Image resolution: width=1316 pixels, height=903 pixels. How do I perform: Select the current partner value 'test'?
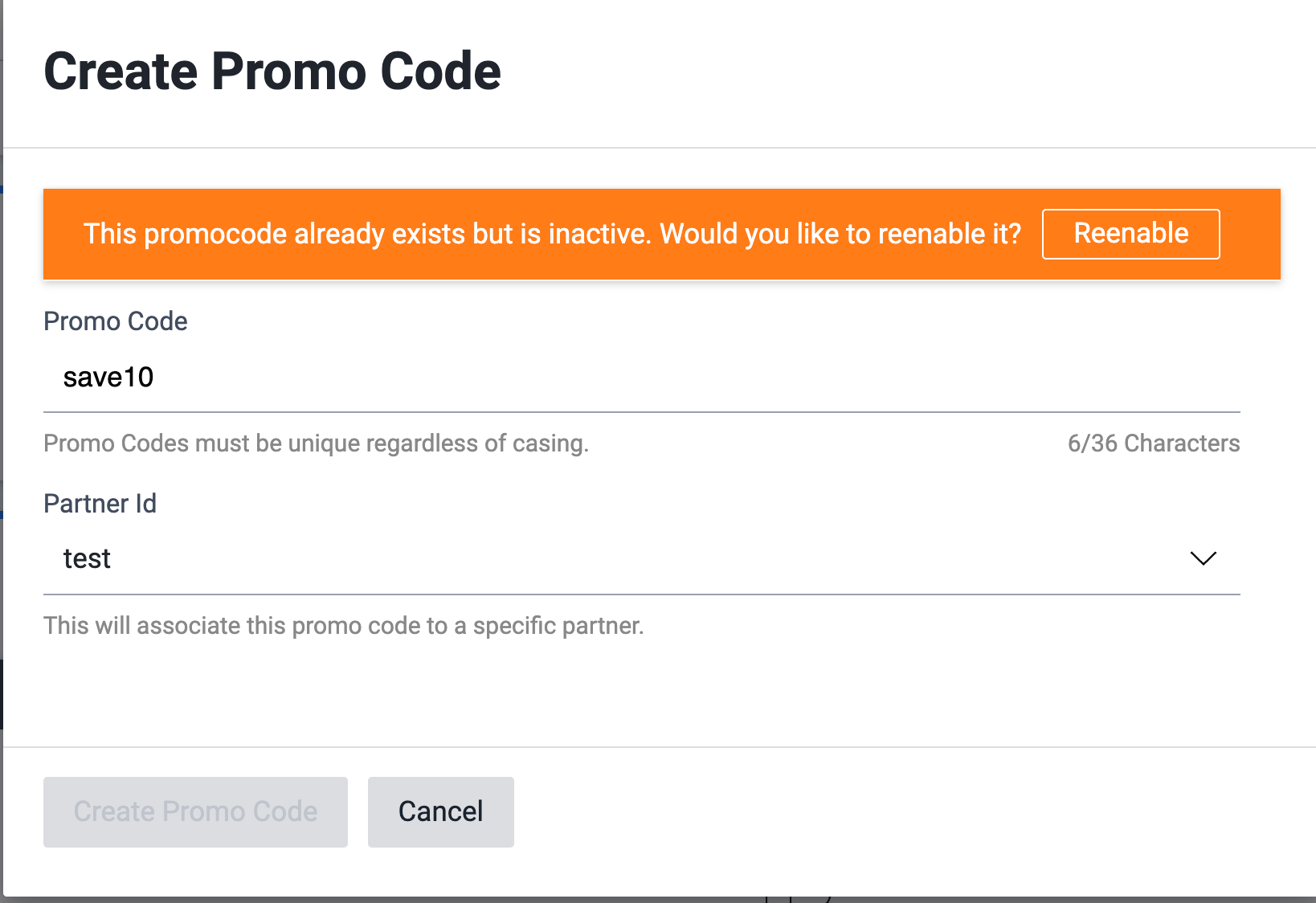86,558
